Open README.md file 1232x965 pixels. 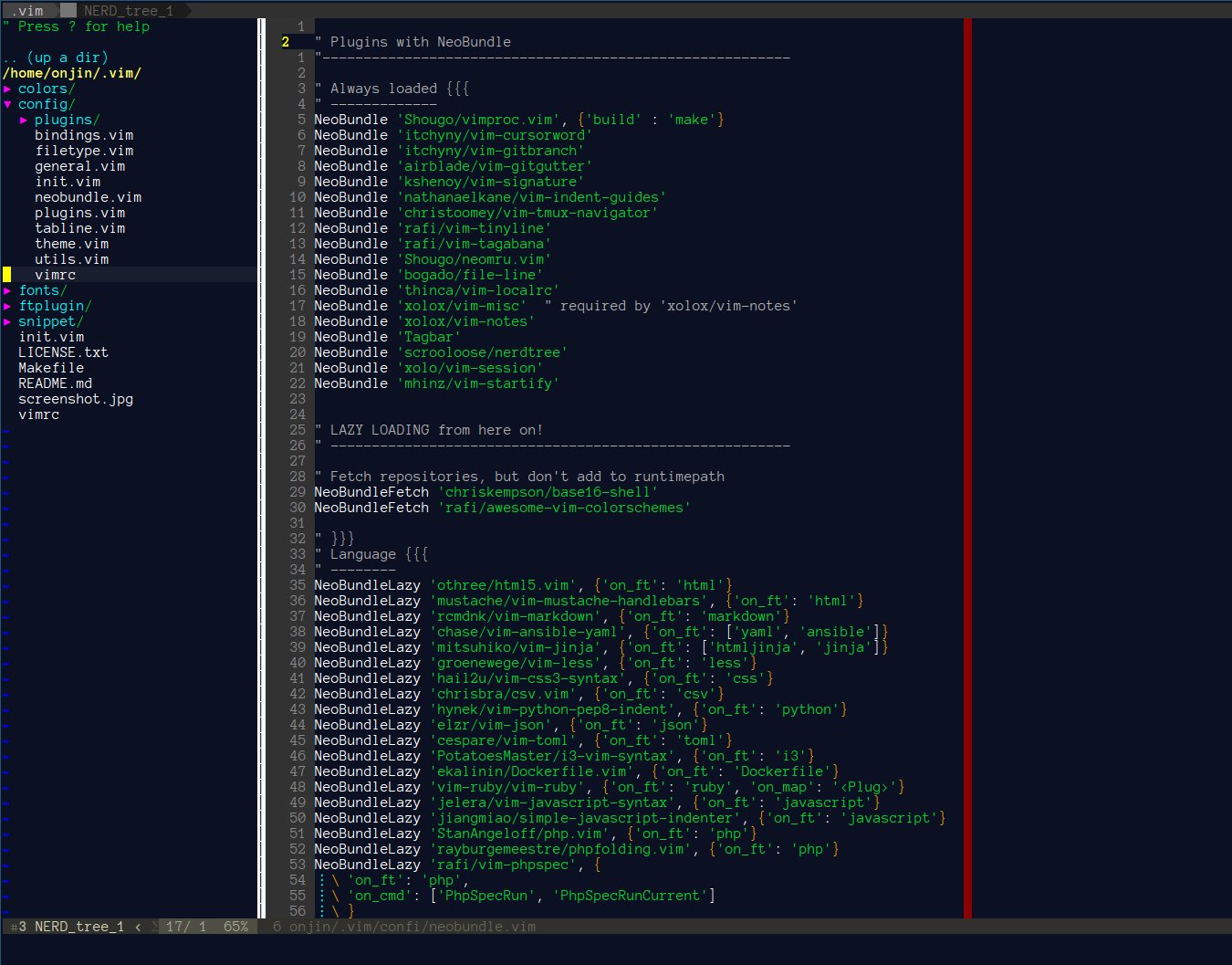(56, 383)
